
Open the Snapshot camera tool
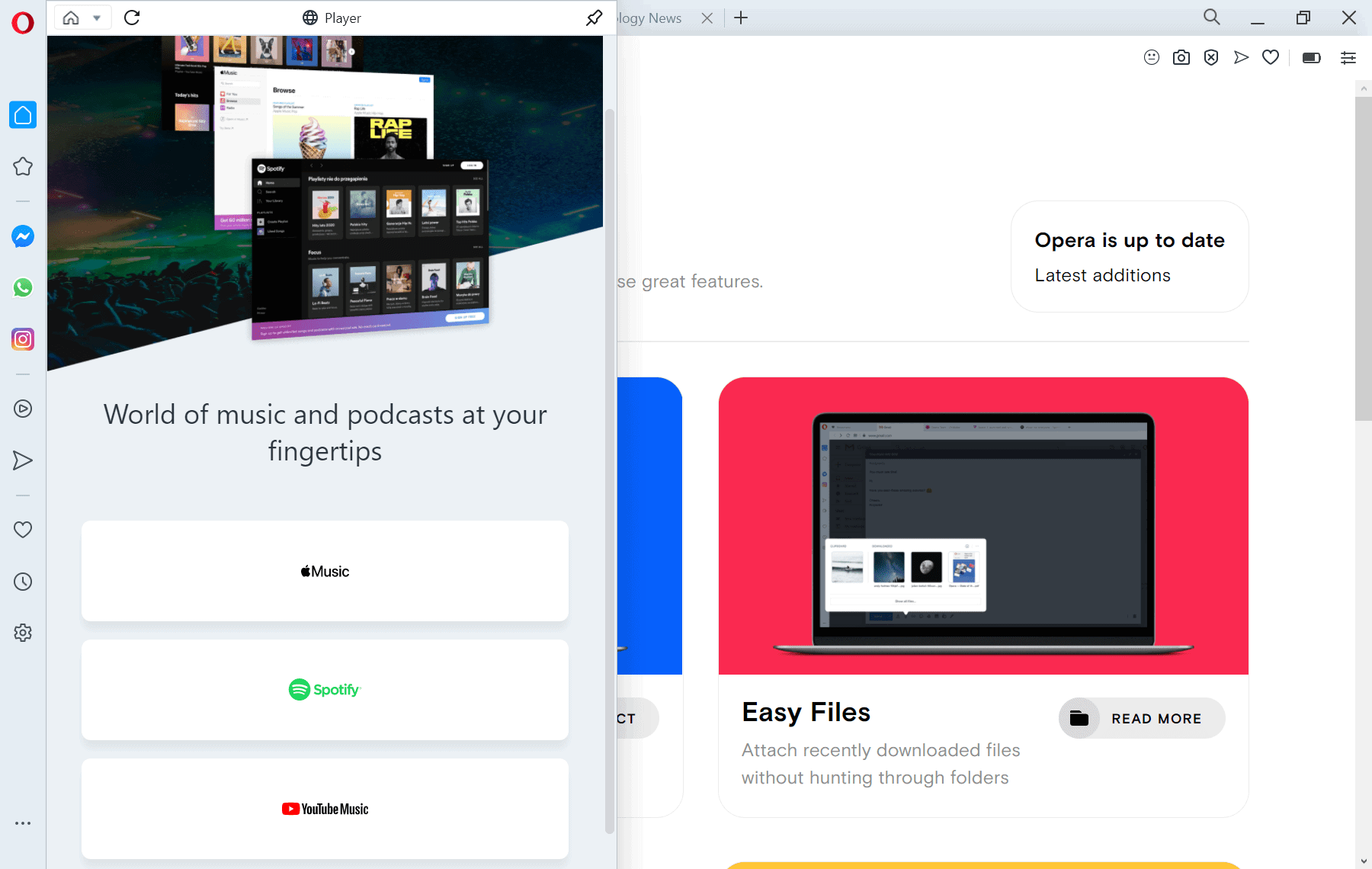[x=1181, y=57]
